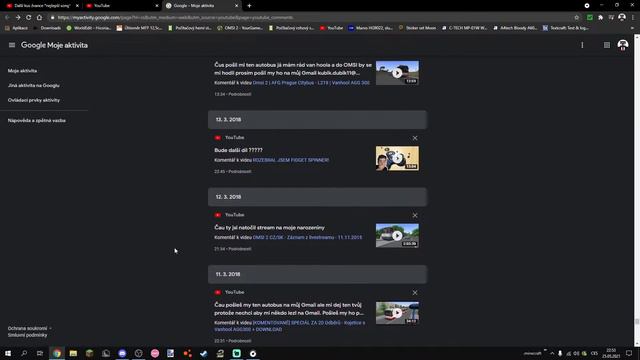The width and height of the screenshot is (640, 360).
Task: Open Steam from the taskbar
Action: pos(204,353)
